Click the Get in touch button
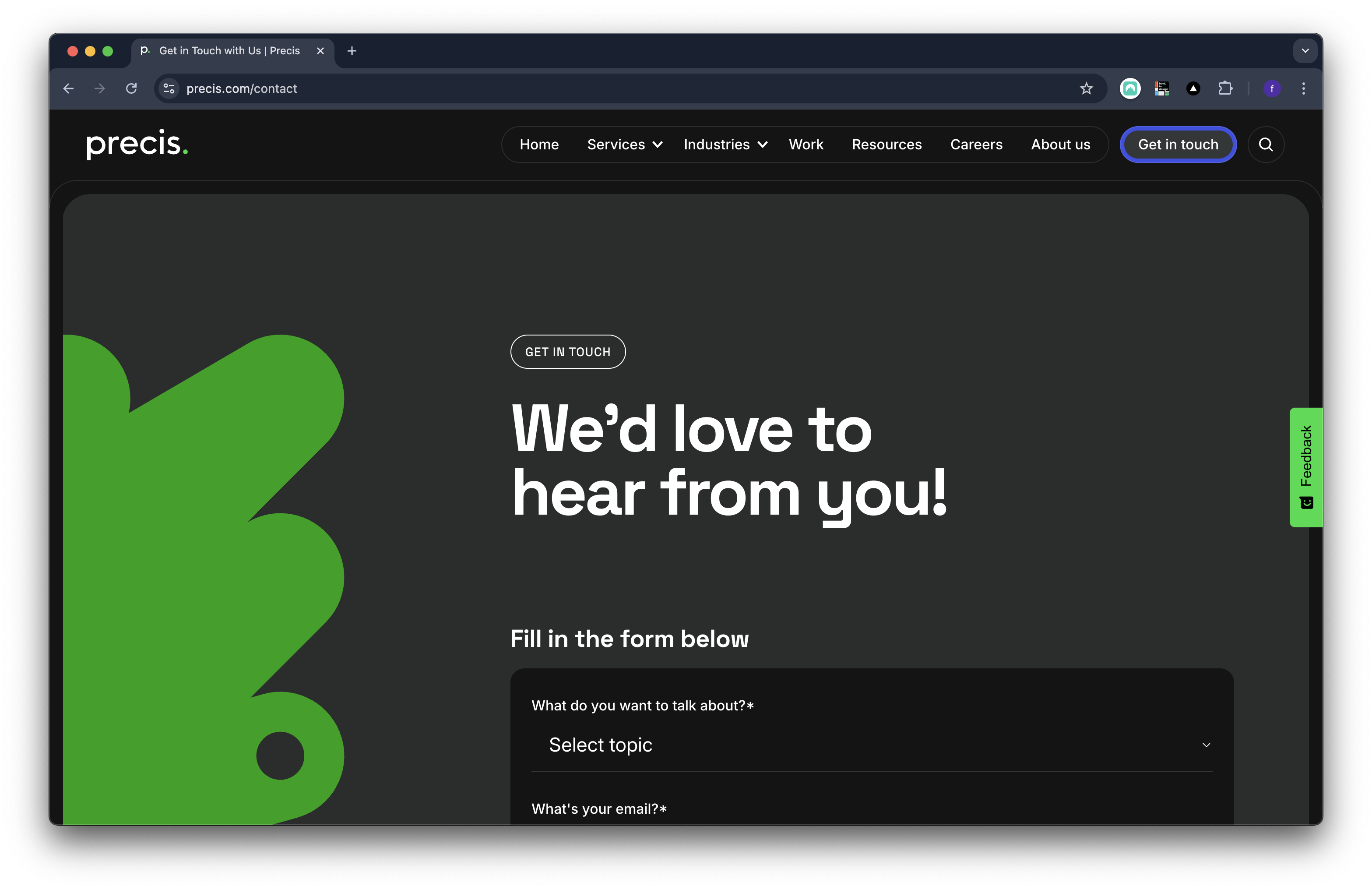The height and width of the screenshot is (890, 1372). 1178,145
